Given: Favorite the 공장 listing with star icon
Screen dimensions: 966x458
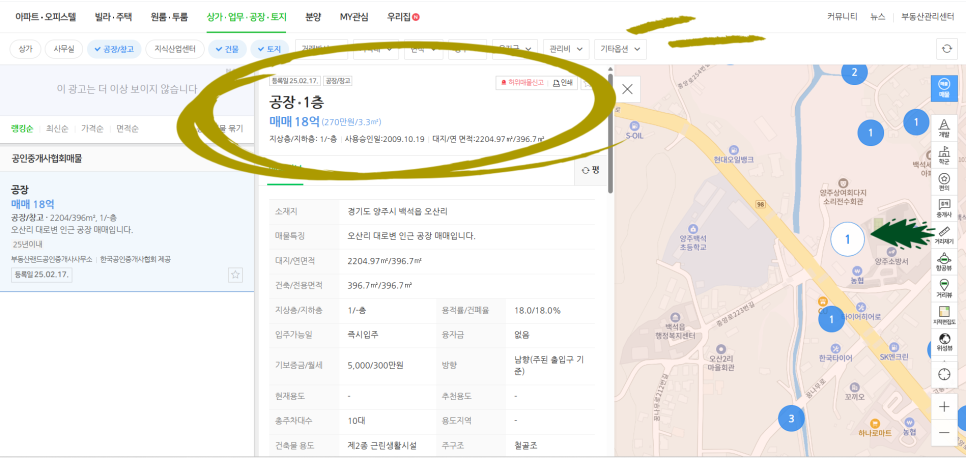Looking at the screenshot, I should [x=235, y=275].
